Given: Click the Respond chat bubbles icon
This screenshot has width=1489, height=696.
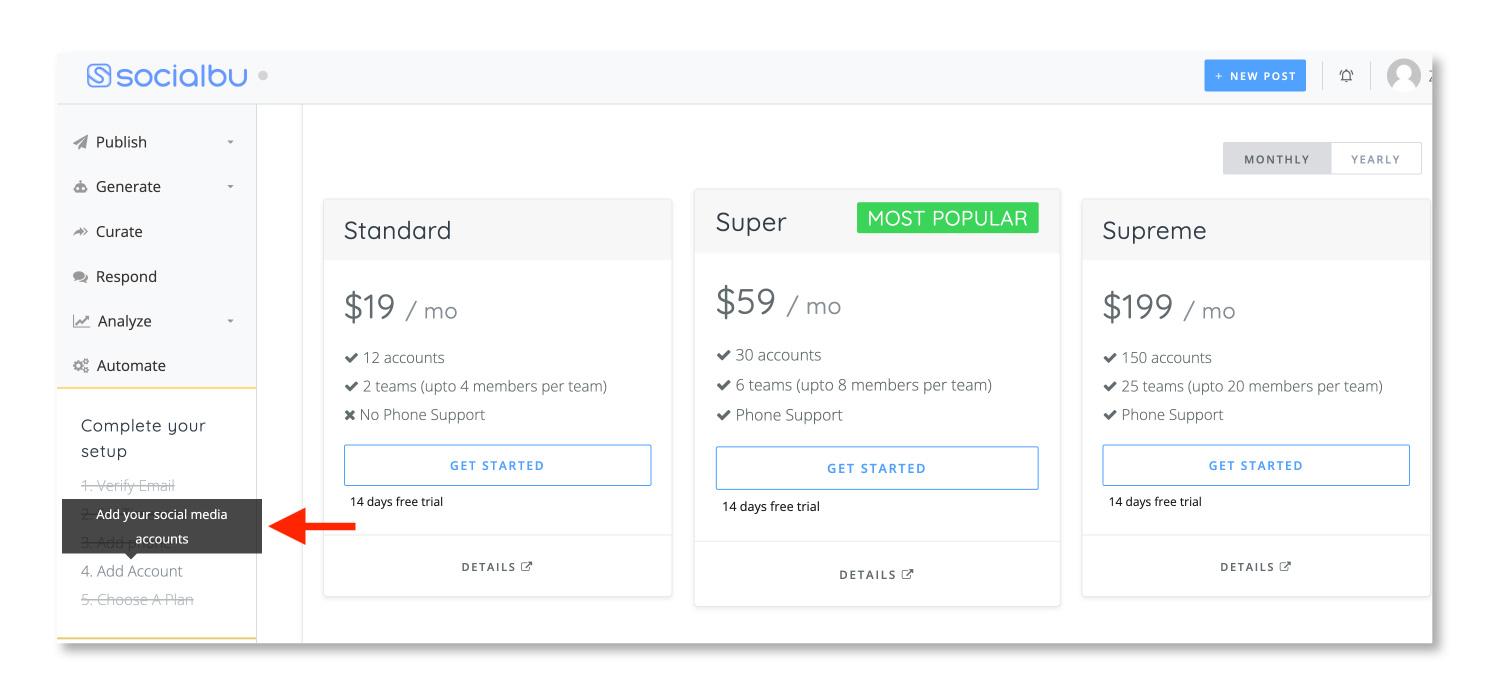Looking at the screenshot, I should tap(81, 277).
